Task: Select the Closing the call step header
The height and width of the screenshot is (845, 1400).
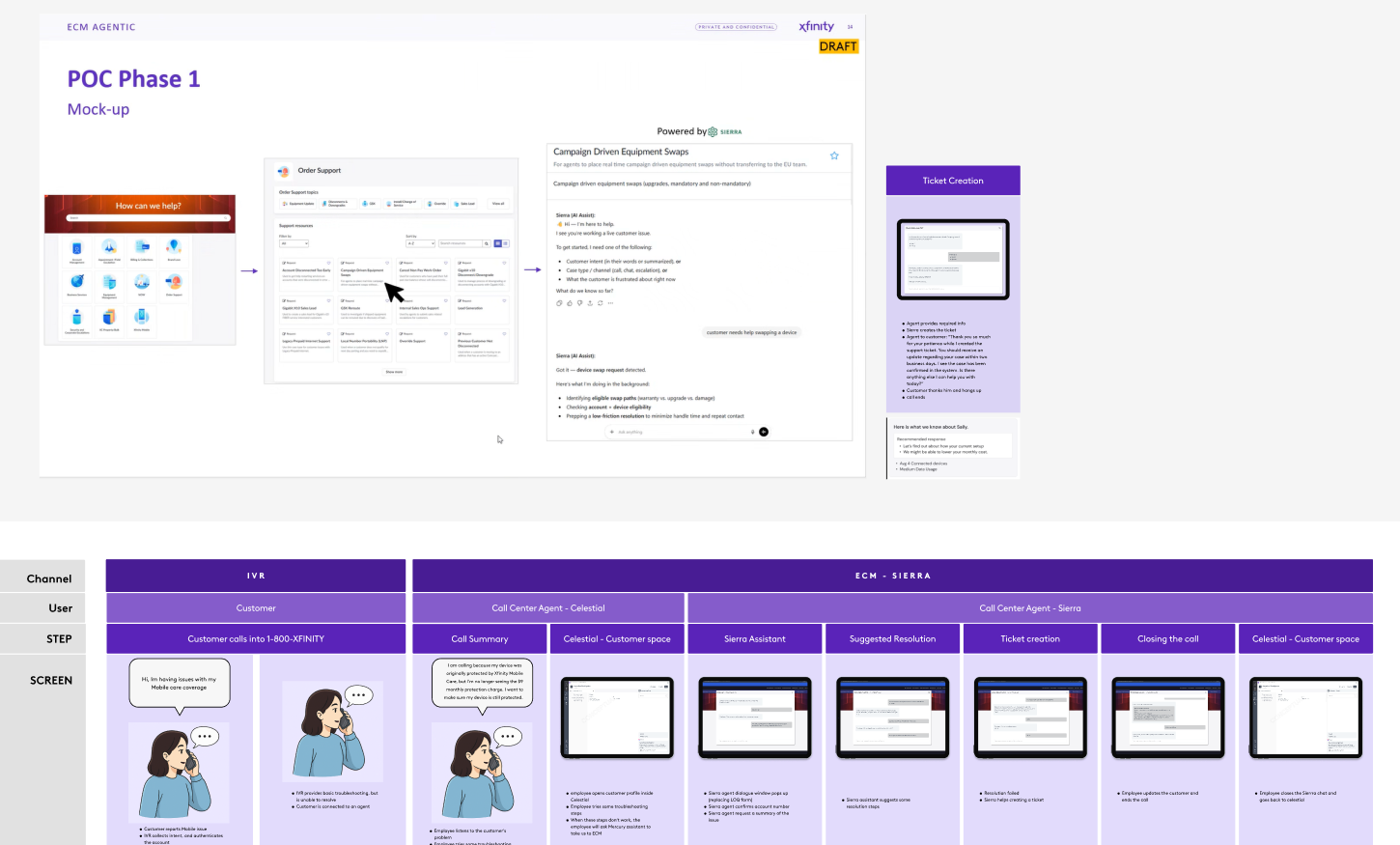Action: click(x=1168, y=638)
